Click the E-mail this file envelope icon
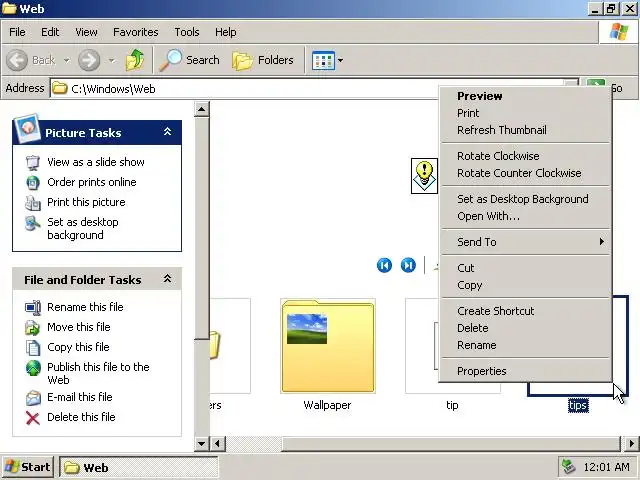 [x=33, y=397]
